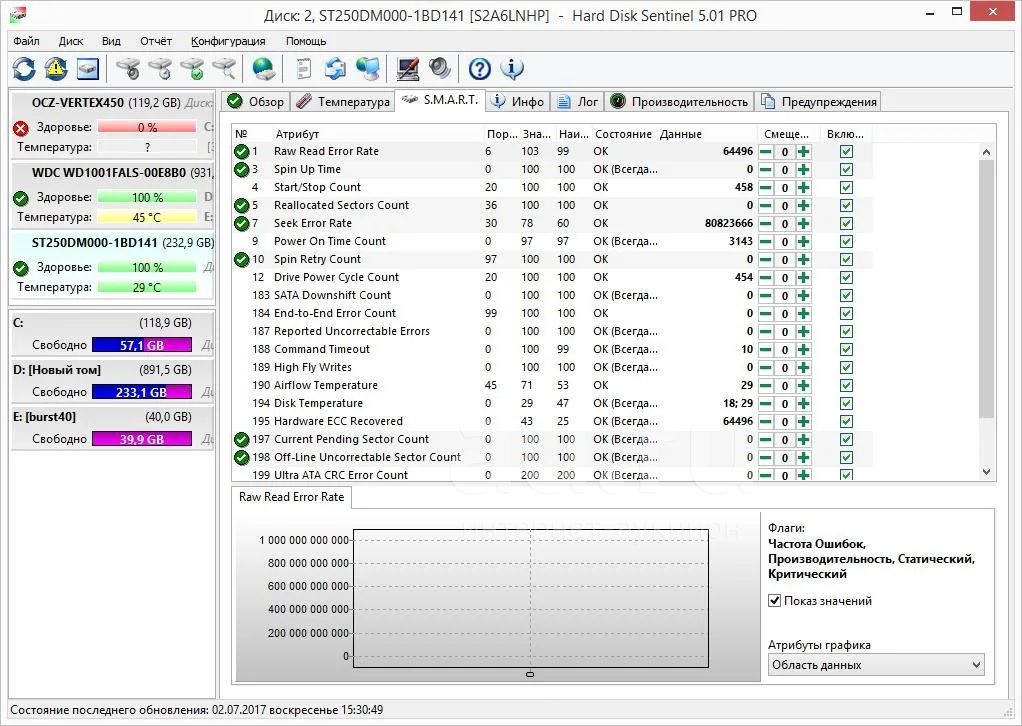Click the info bubble about icon
The height and width of the screenshot is (726, 1022).
point(512,68)
